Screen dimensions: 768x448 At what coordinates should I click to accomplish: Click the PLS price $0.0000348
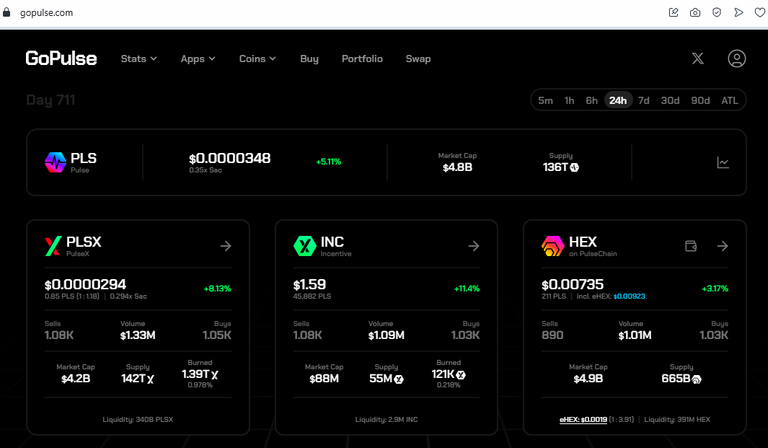tap(230, 159)
